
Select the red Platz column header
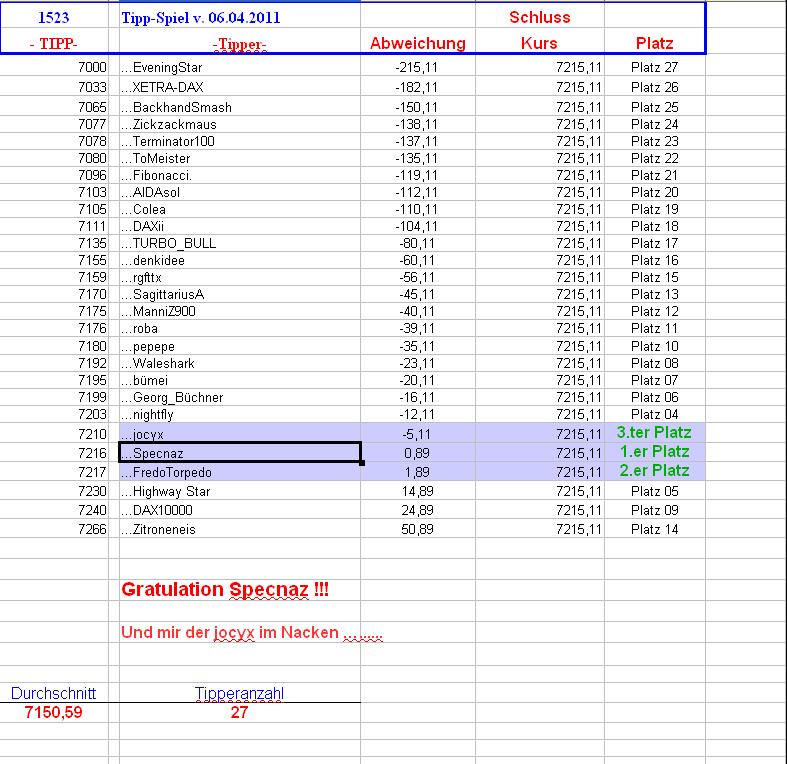654,43
